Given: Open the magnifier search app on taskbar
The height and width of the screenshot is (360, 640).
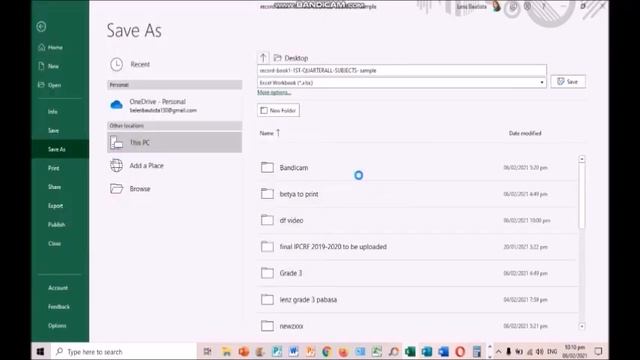Looking at the screenshot, I should pyautogui.click(x=393, y=351).
